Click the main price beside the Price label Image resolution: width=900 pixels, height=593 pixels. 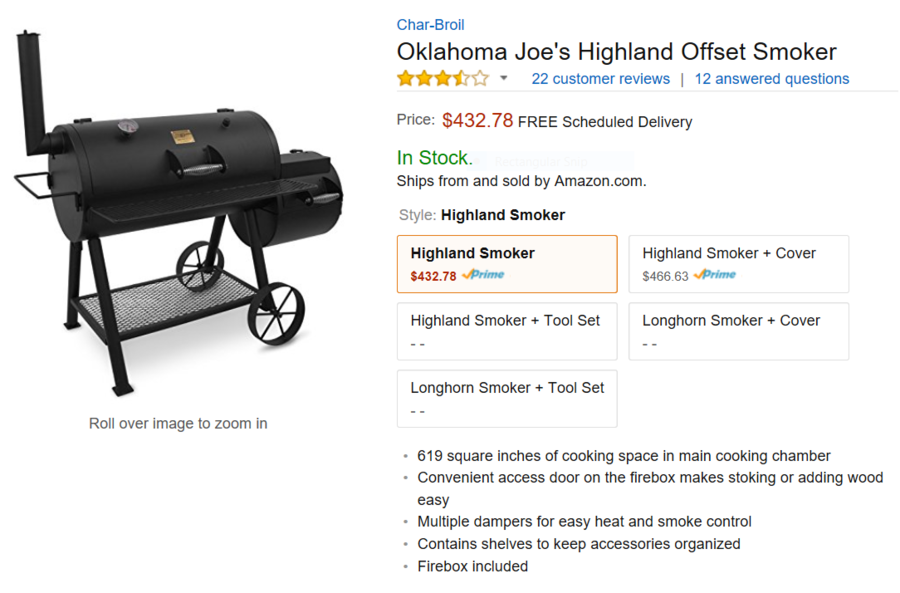click(x=477, y=121)
